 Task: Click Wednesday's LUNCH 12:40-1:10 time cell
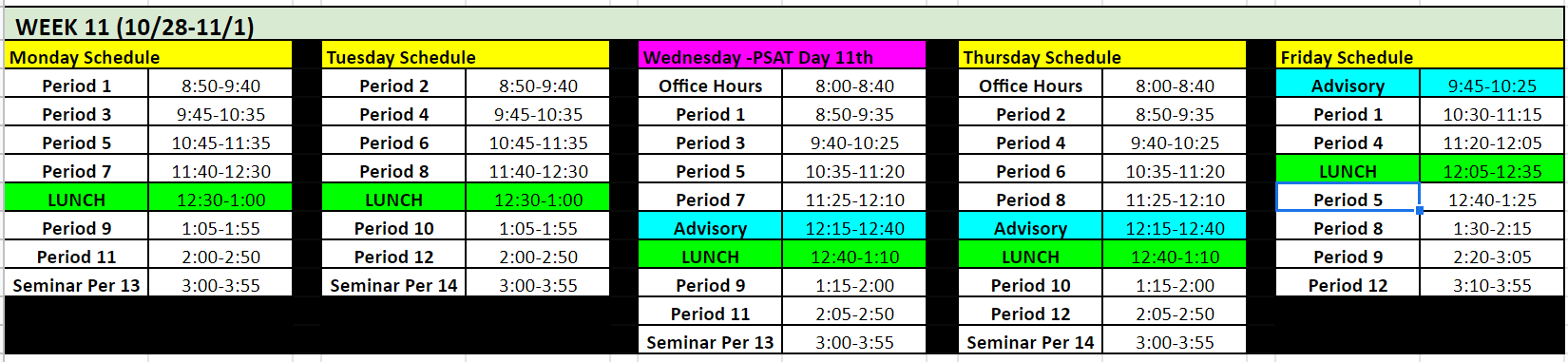point(854,257)
